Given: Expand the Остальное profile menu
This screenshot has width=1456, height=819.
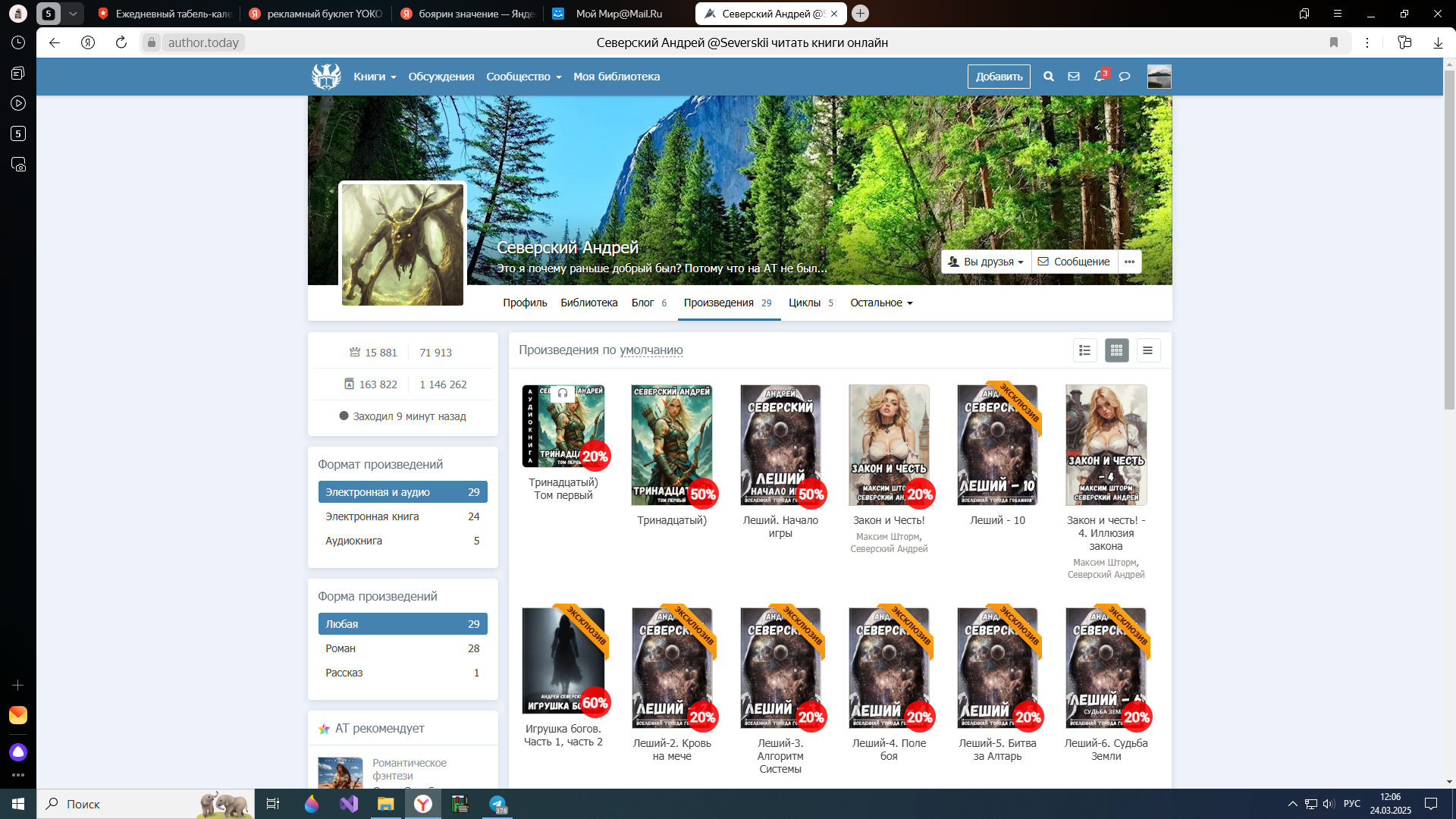Looking at the screenshot, I should (x=881, y=303).
